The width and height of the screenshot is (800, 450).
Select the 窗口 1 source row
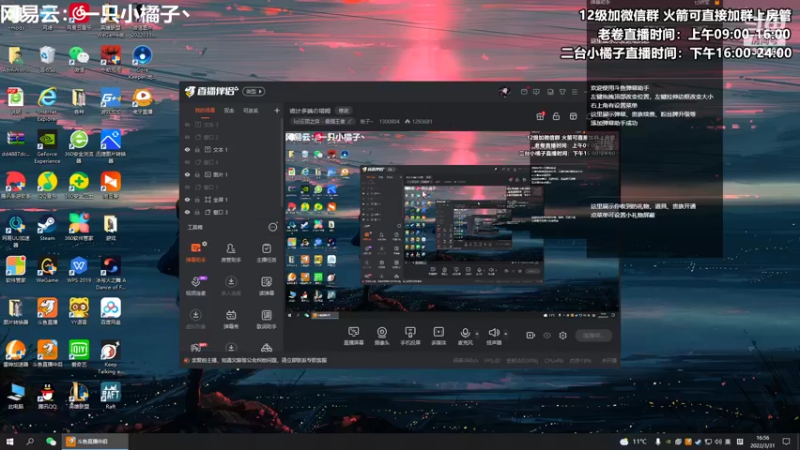tap(230, 187)
